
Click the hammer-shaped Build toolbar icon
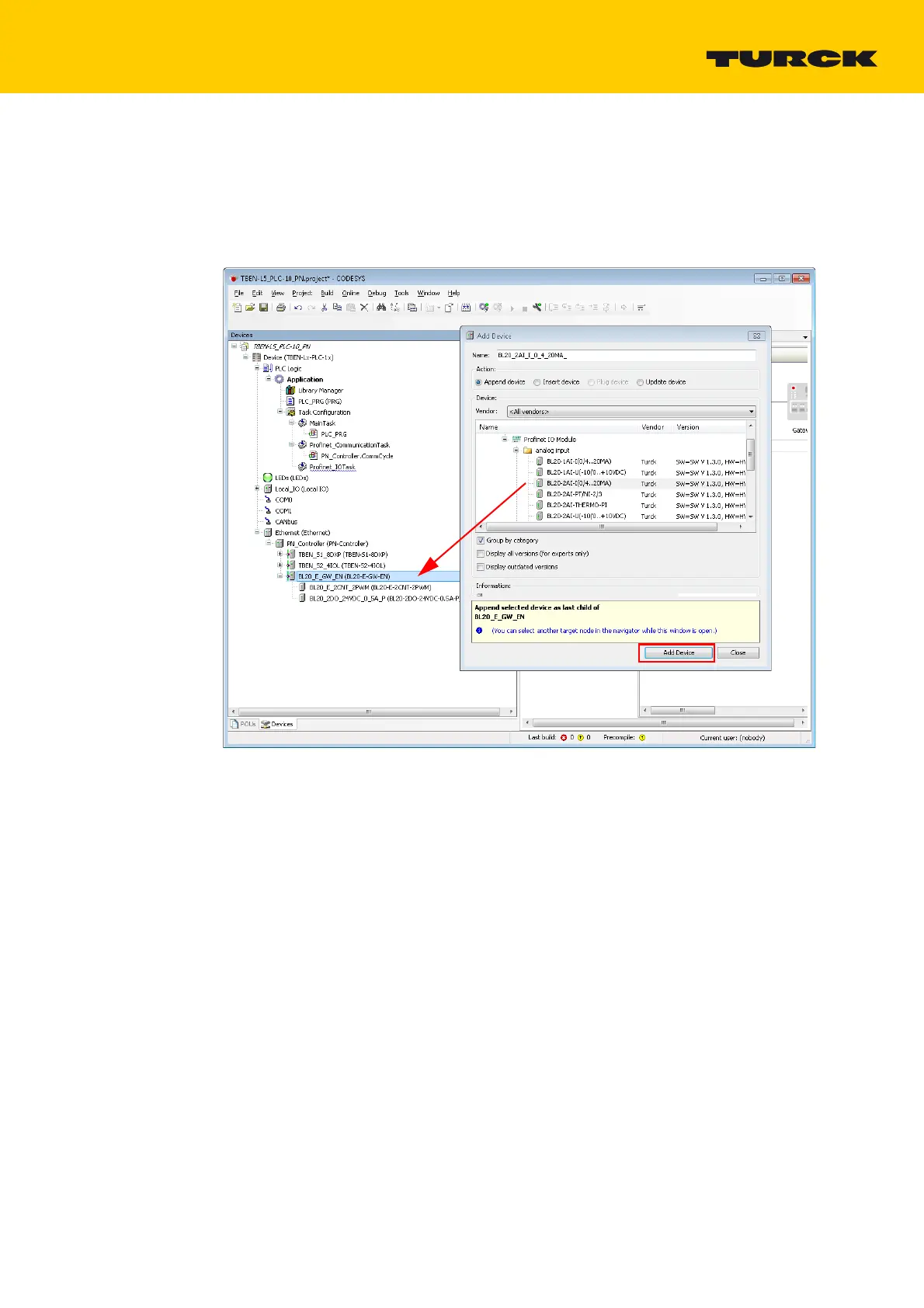pyautogui.click(x=537, y=308)
